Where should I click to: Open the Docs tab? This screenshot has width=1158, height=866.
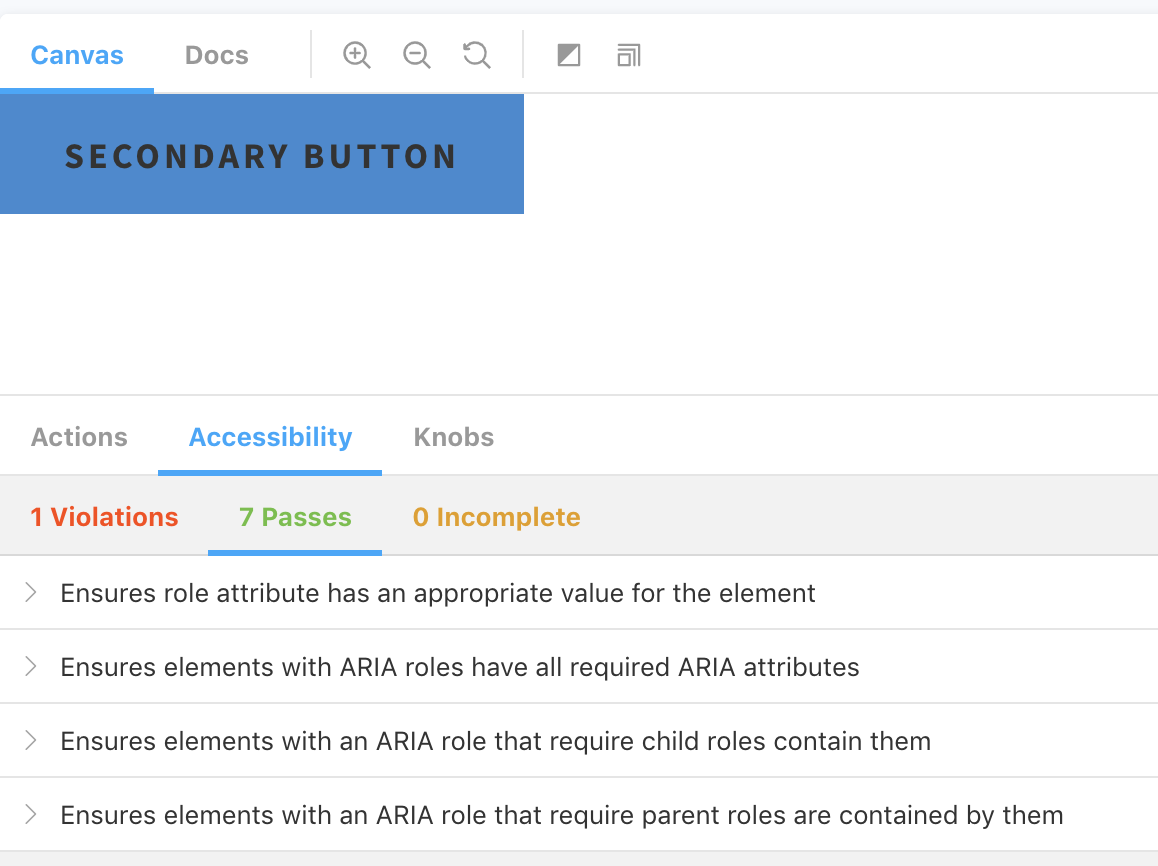(217, 55)
